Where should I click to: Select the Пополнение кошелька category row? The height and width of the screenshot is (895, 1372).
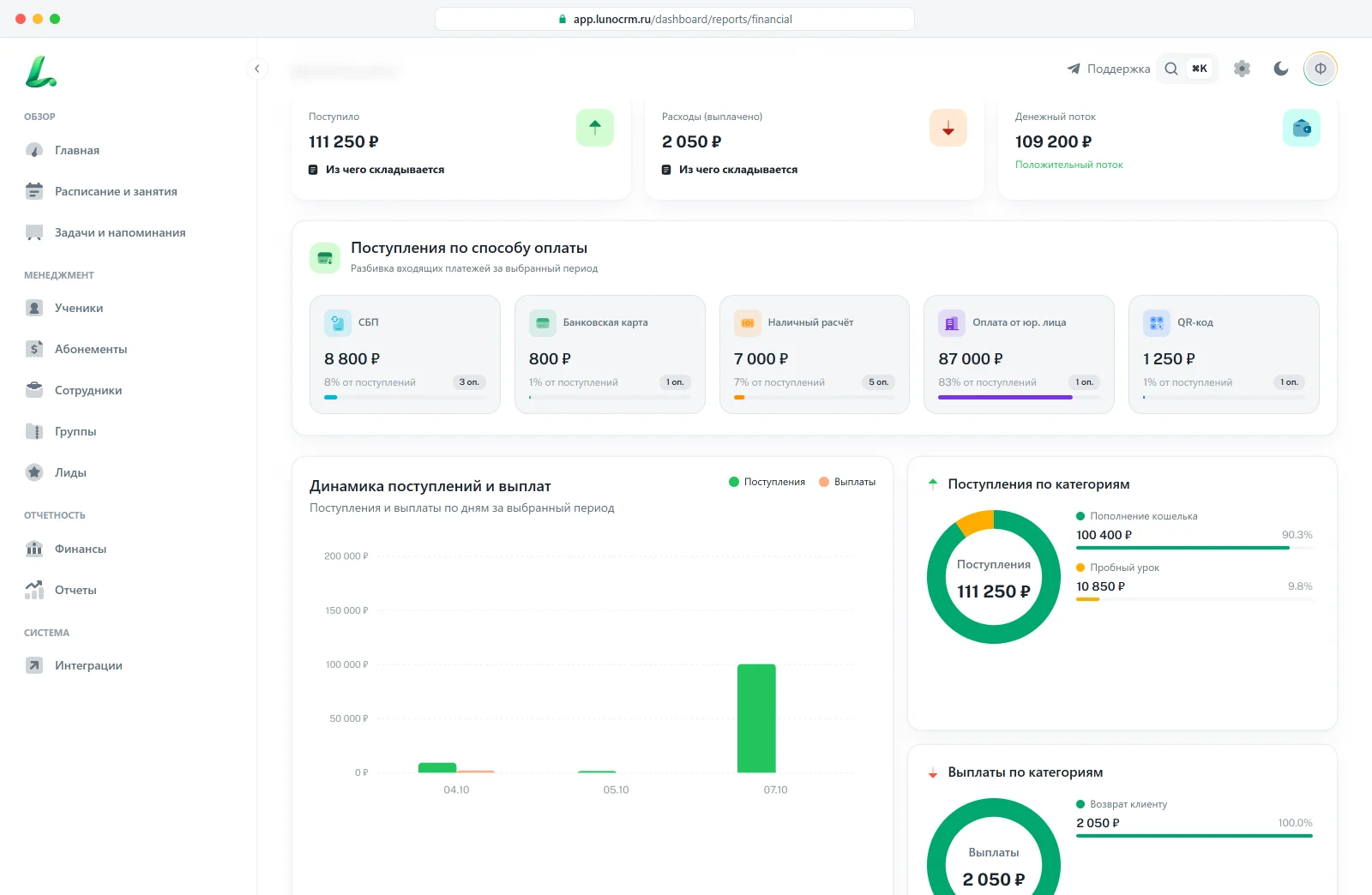pyautogui.click(x=1194, y=530)
